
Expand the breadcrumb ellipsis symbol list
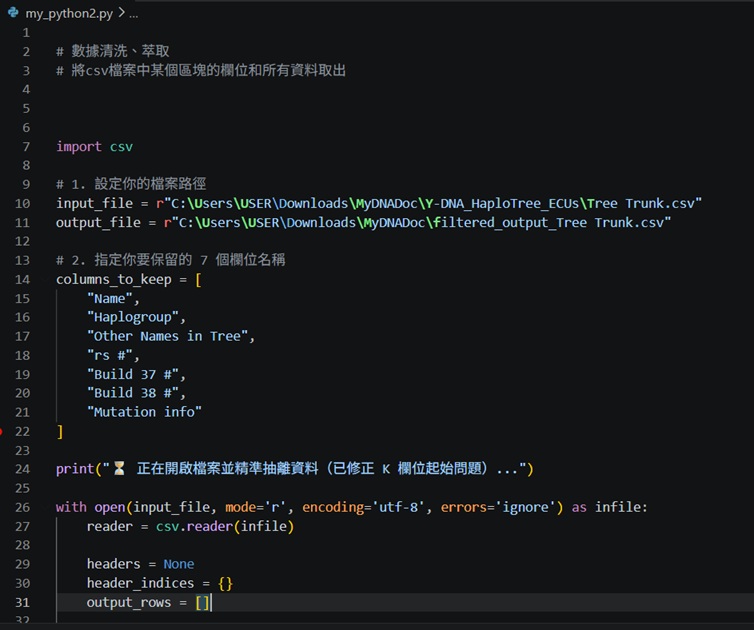click(x=134, y=14)
